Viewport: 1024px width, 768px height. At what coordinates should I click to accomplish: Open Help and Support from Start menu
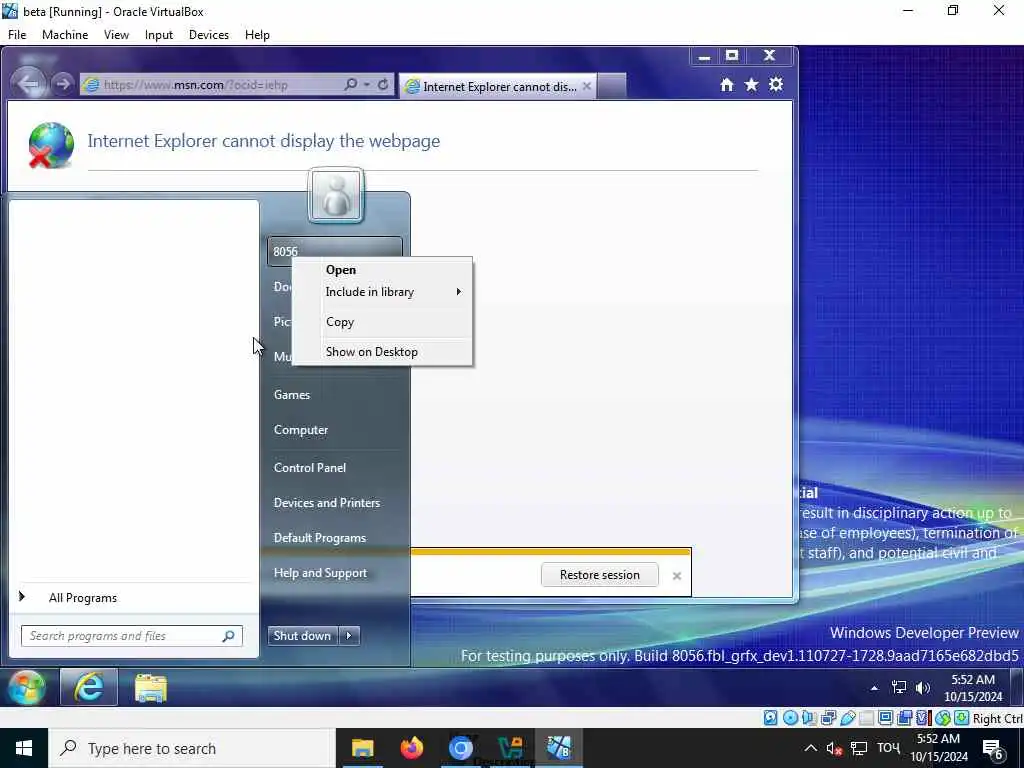[334, 573]
